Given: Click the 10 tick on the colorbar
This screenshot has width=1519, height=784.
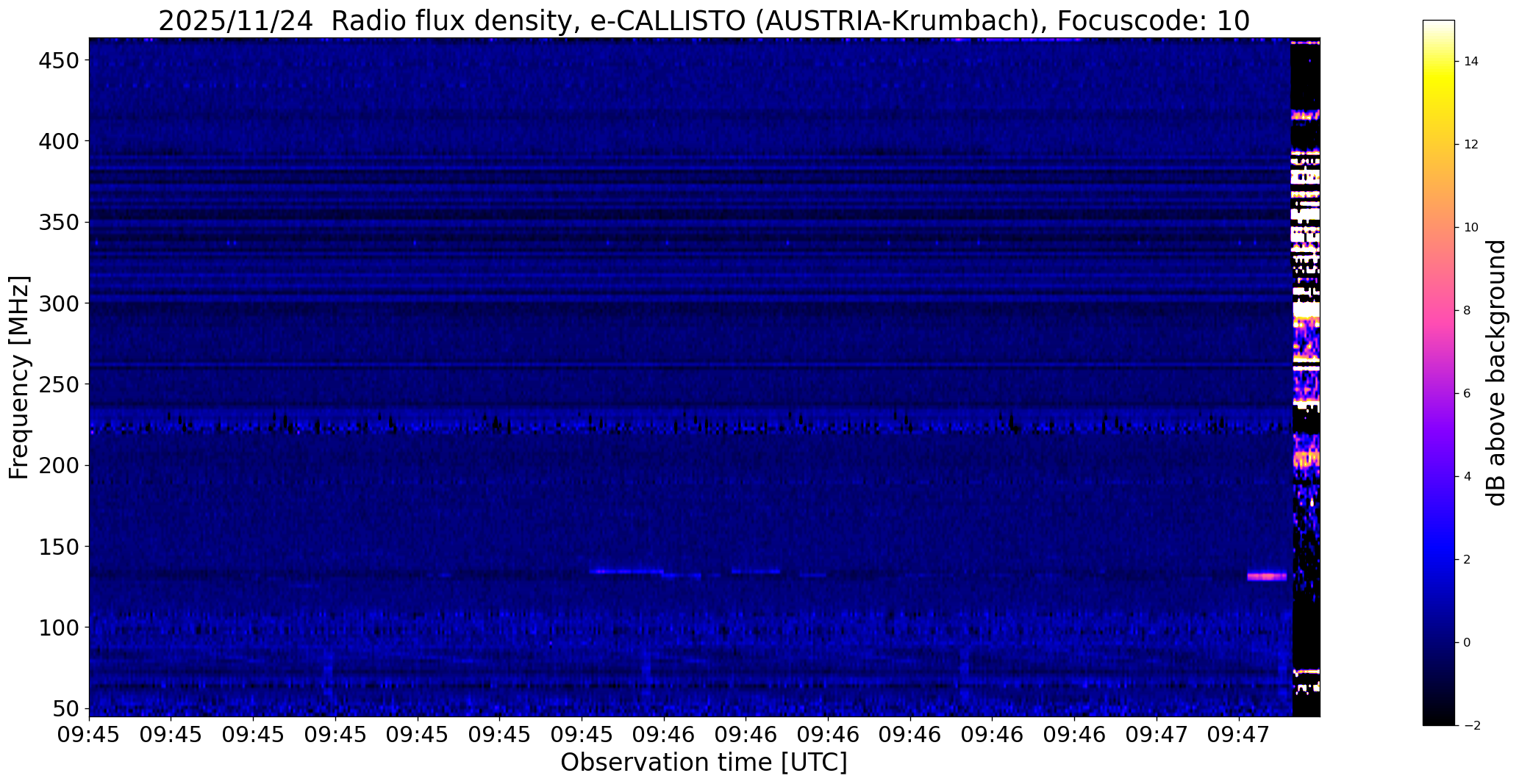Looking at the screenshot, I should pos(1471,228).
